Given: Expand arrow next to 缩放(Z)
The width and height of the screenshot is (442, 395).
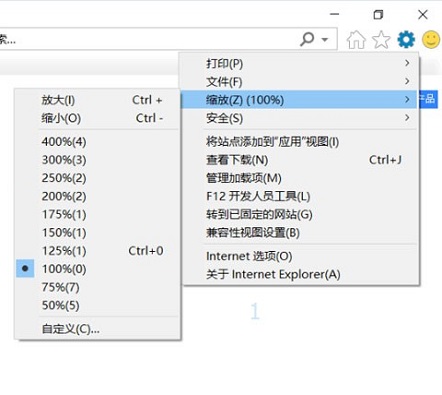Looking at the screenshot, I should coord(407,99).
